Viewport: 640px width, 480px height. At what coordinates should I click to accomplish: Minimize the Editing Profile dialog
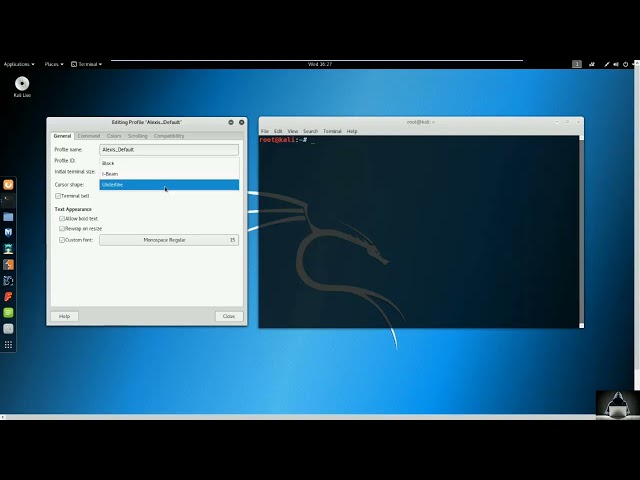231,122
